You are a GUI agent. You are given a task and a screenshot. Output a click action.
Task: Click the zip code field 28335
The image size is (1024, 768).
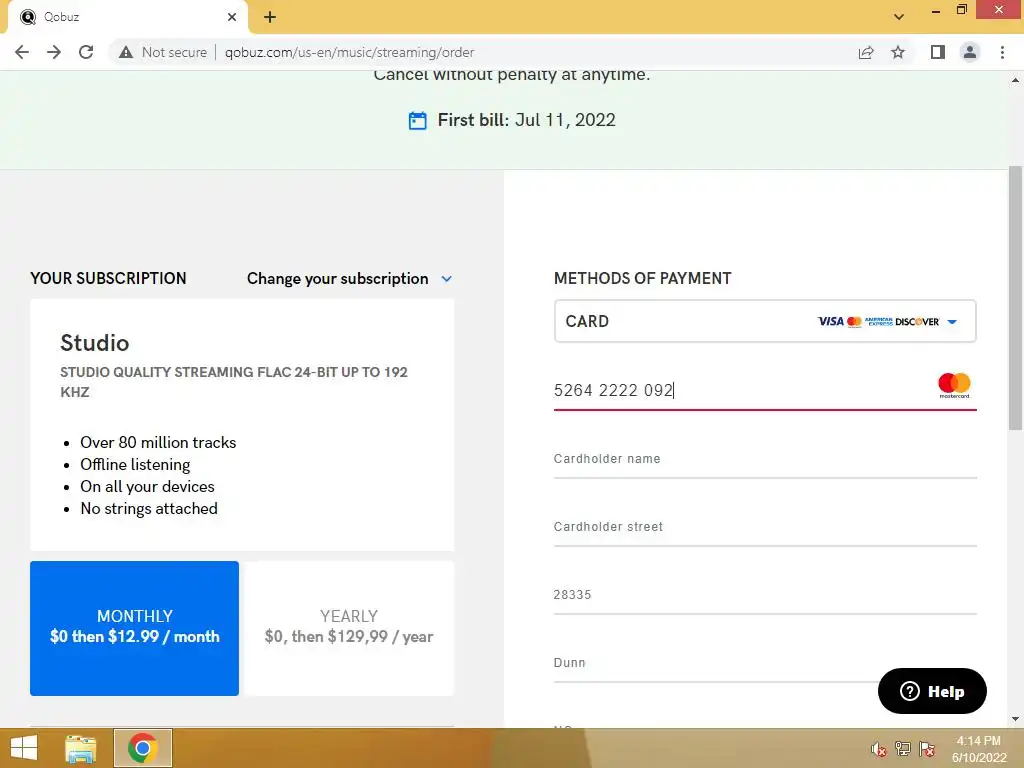(765, 595)
